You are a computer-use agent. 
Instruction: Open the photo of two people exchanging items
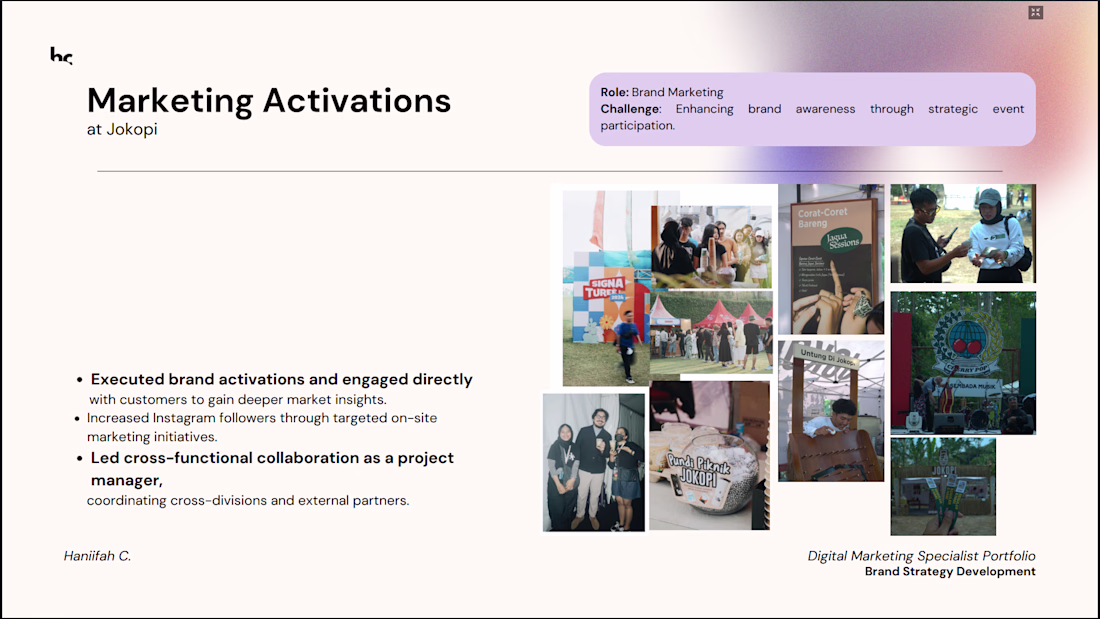962,234
